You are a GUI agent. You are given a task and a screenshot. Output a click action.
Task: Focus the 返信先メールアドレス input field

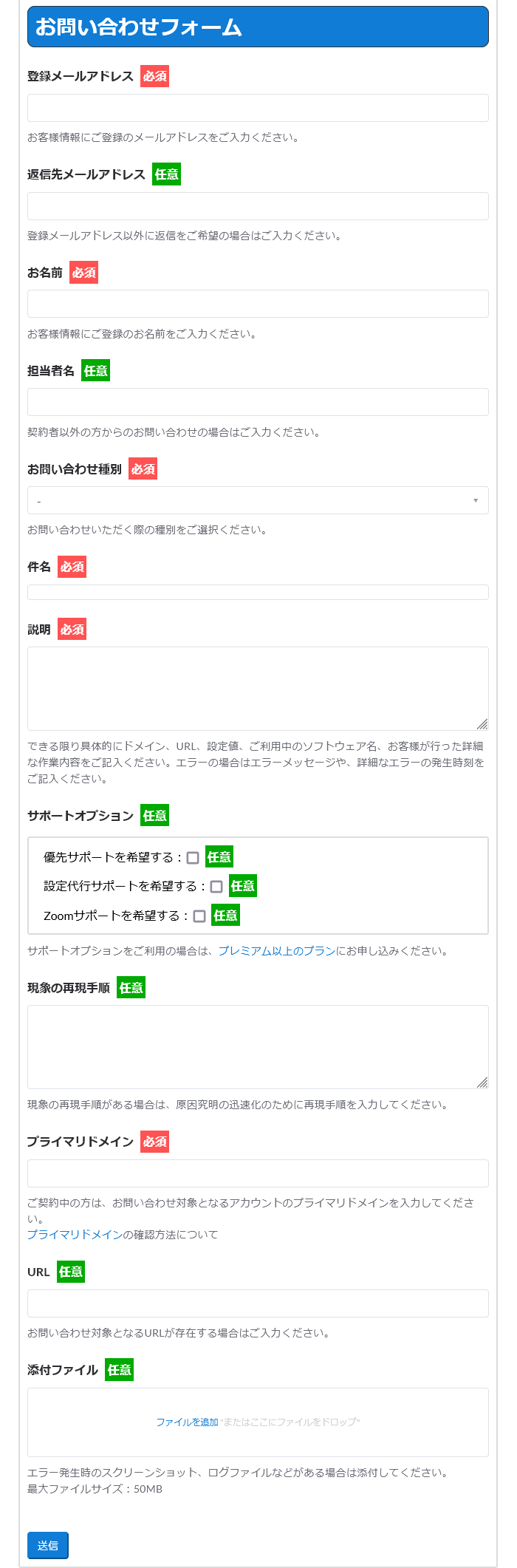tap(257, 207)
